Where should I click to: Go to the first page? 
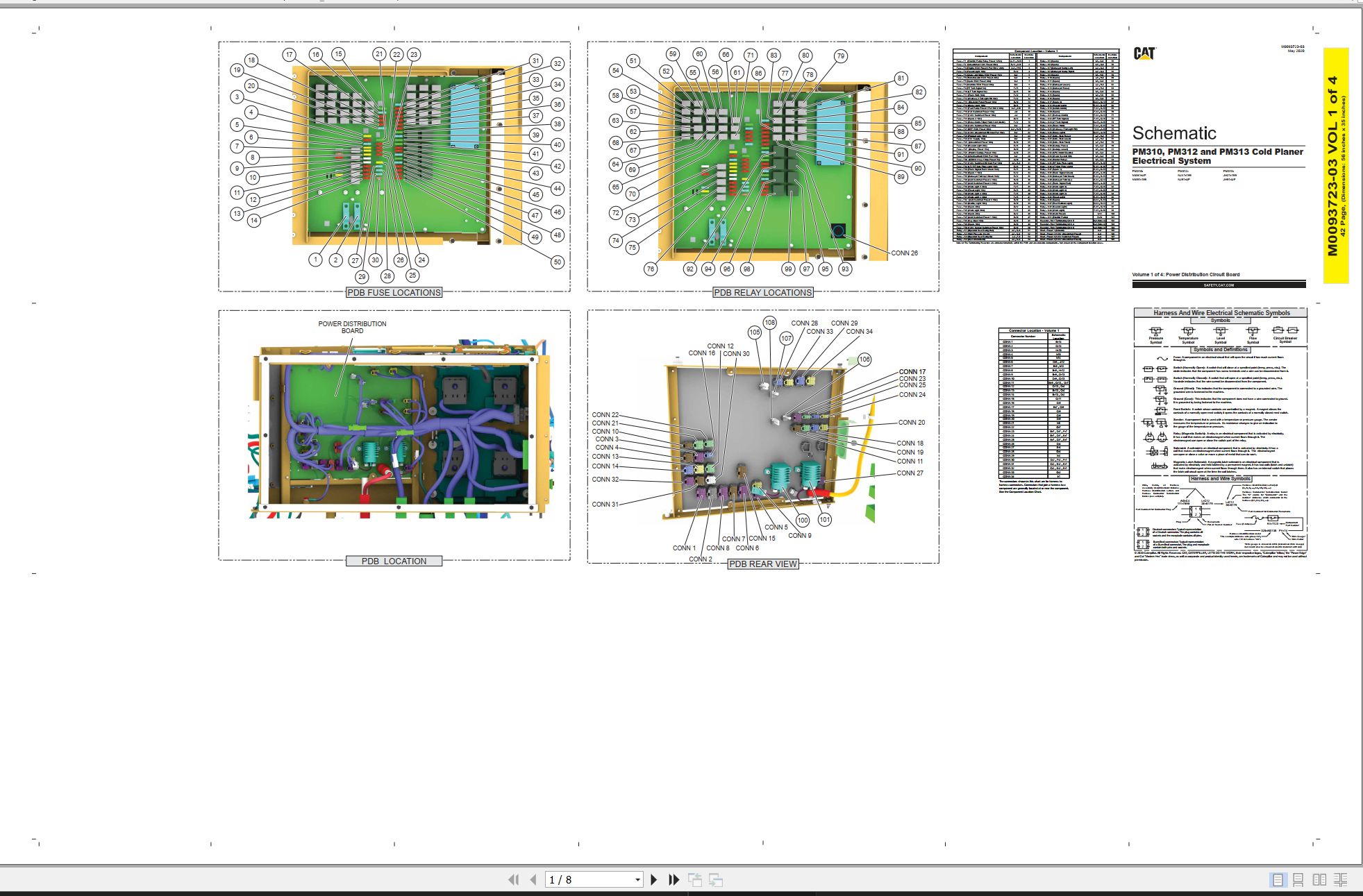[514, 879]
